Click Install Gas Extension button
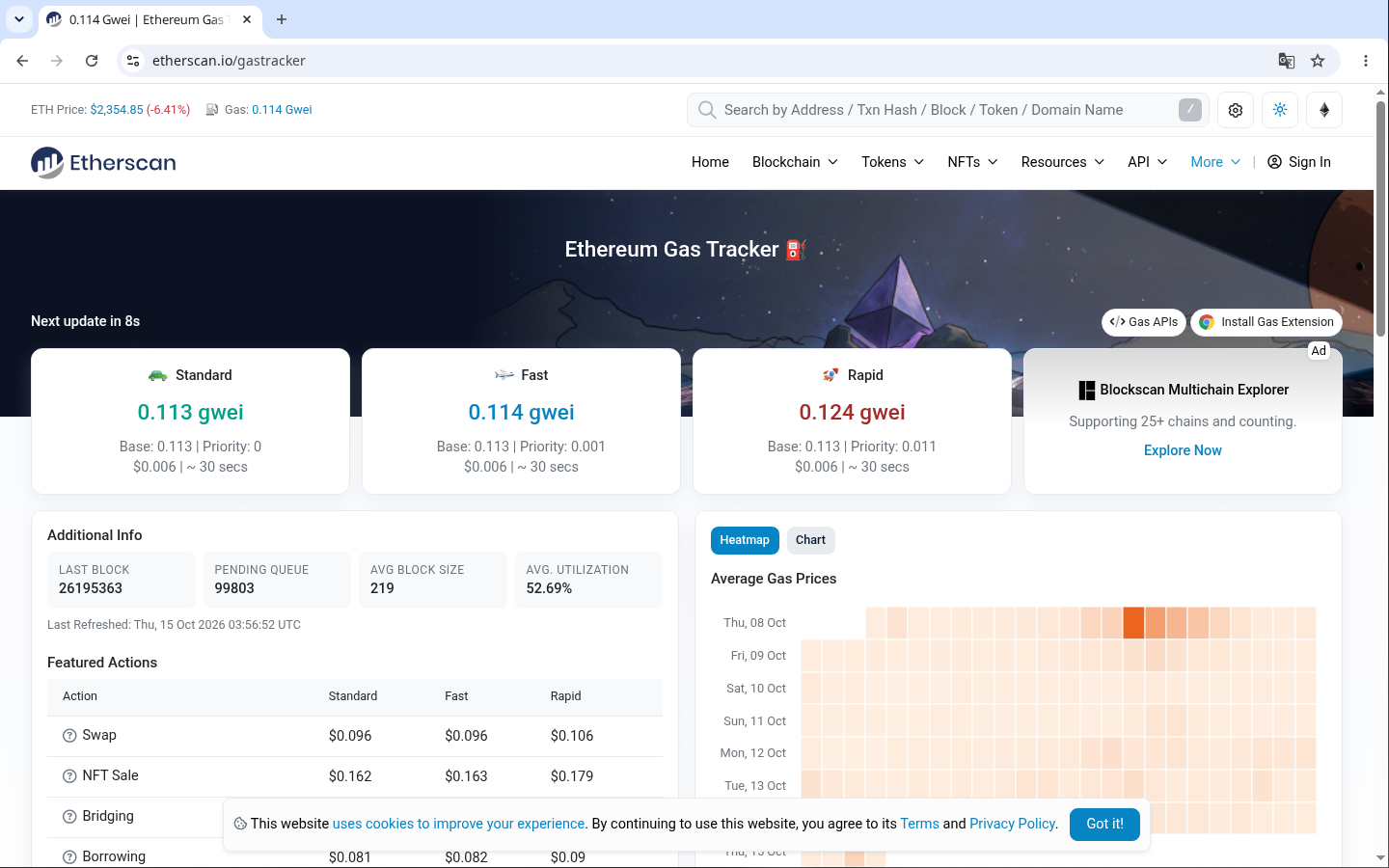Screen dimensions: 1389x868 pyautogui.click(x=1266, y=322)
